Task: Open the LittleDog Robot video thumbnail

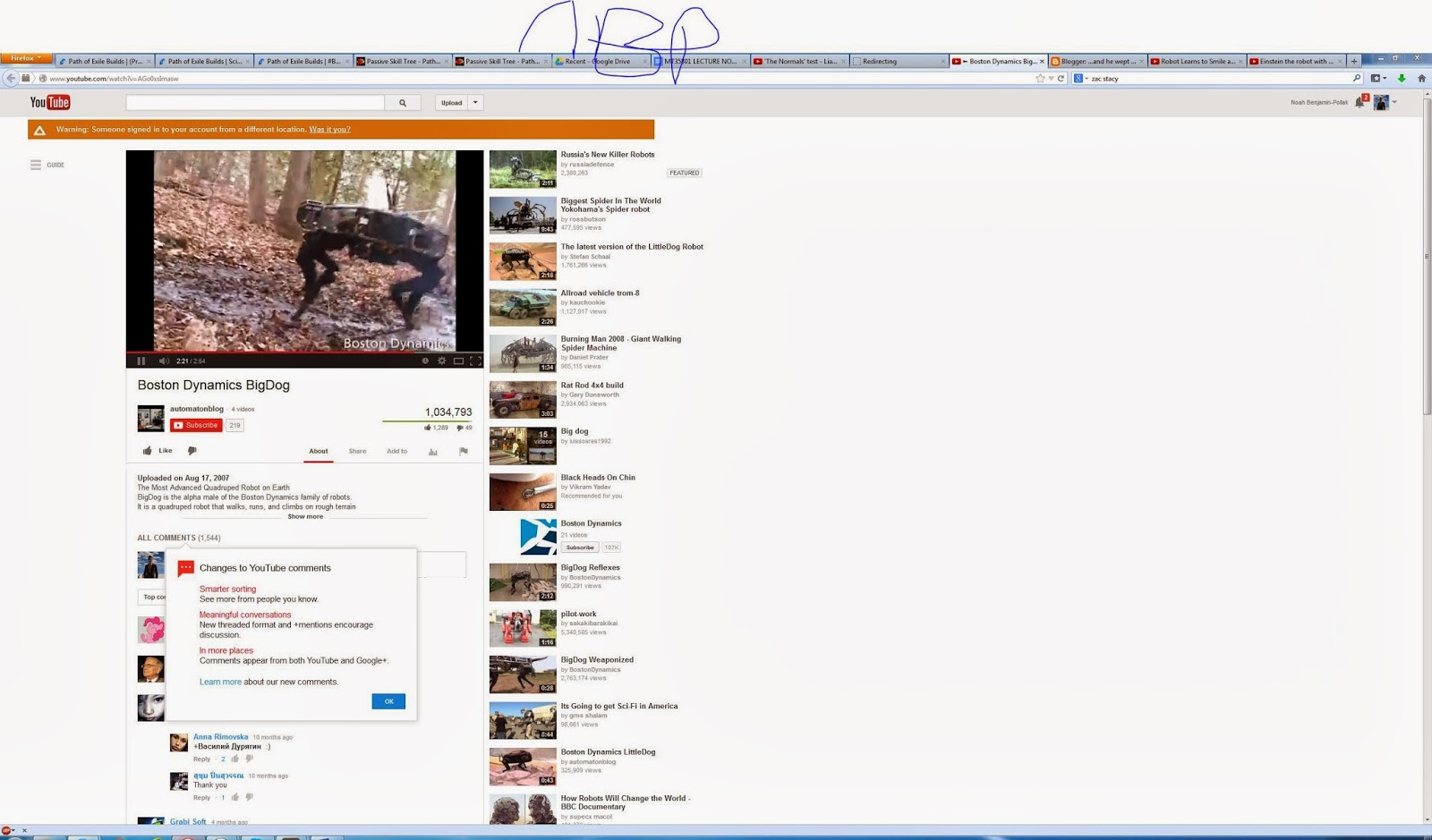Action: (523, 261)
